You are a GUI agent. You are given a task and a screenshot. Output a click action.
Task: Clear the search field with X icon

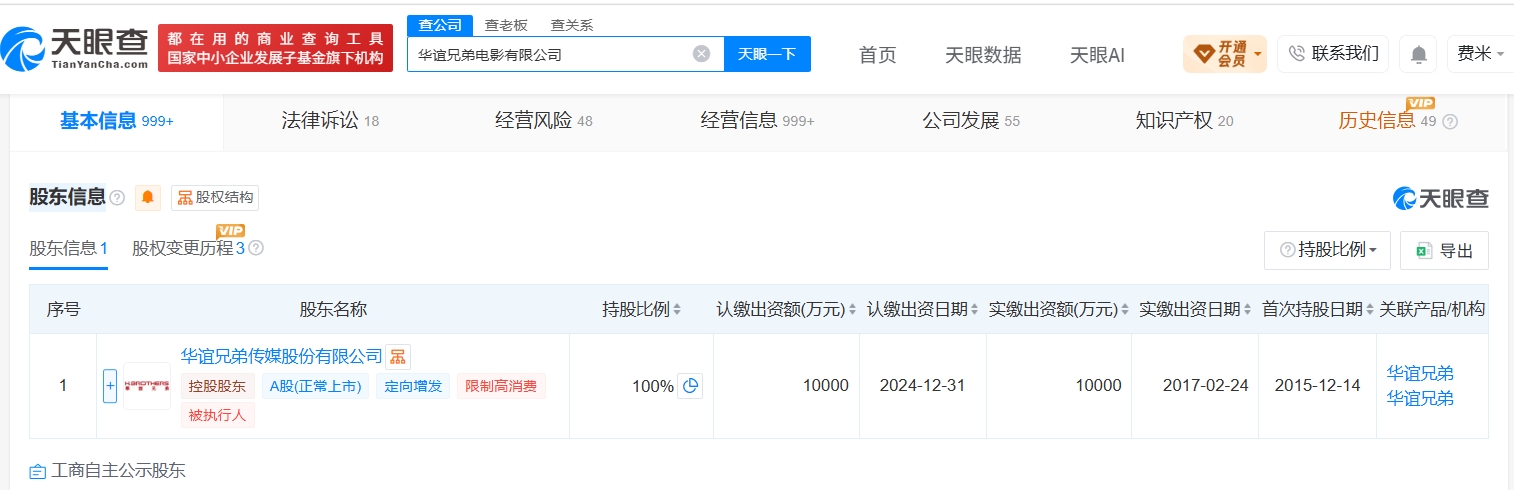coord(702,54)
